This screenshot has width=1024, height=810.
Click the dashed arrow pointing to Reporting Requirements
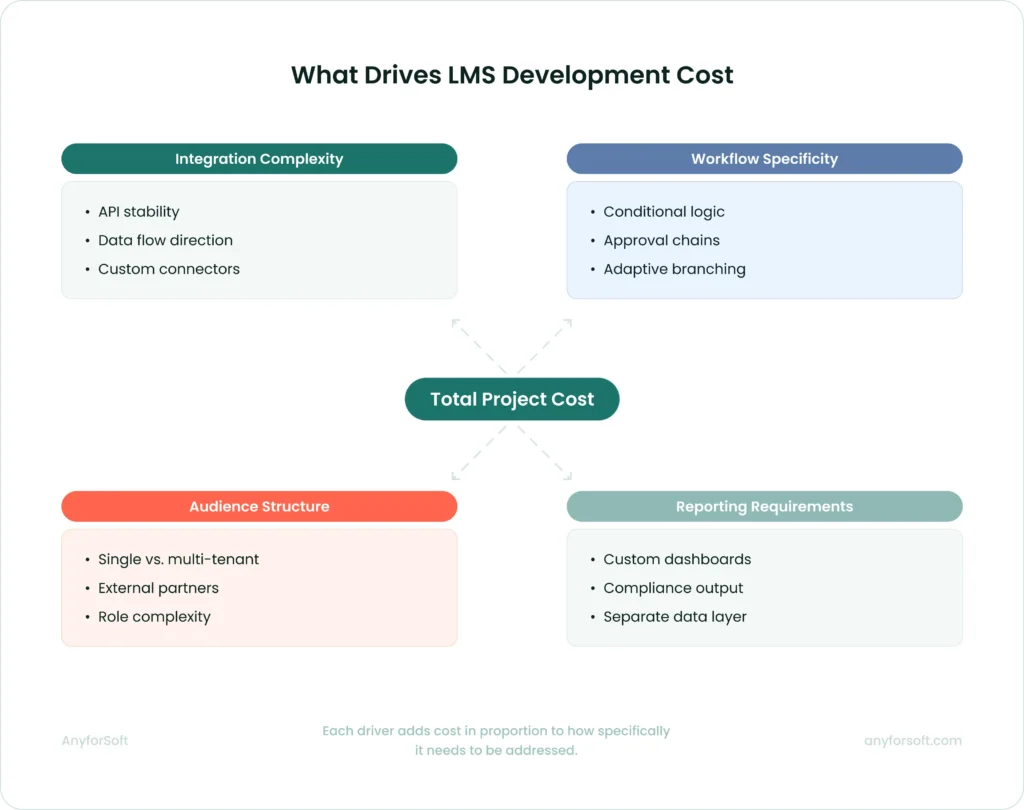[554, 461]
